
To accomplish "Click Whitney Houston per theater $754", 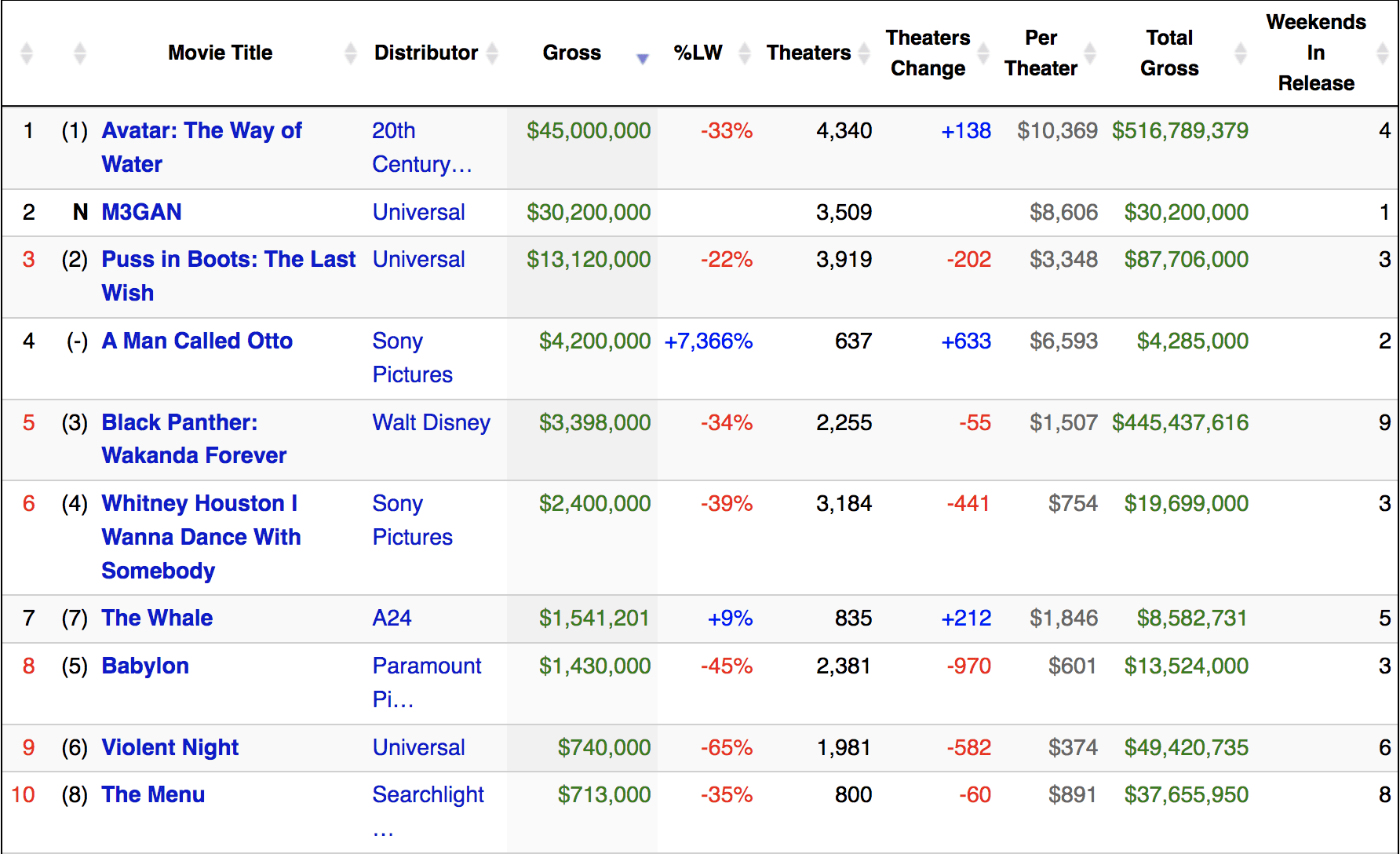I will [1073, 503].
